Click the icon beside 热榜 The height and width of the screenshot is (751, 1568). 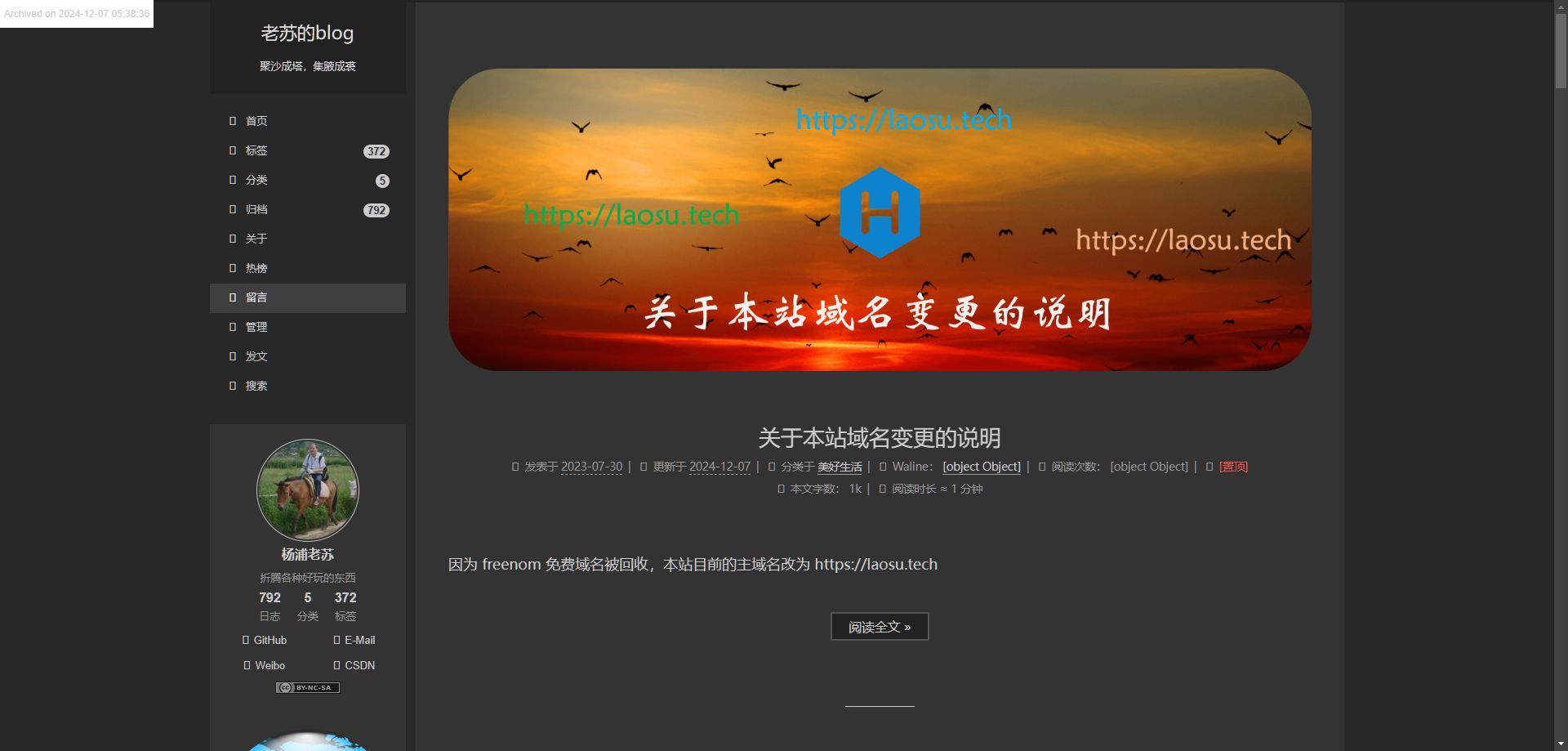(x=234, y=268)
